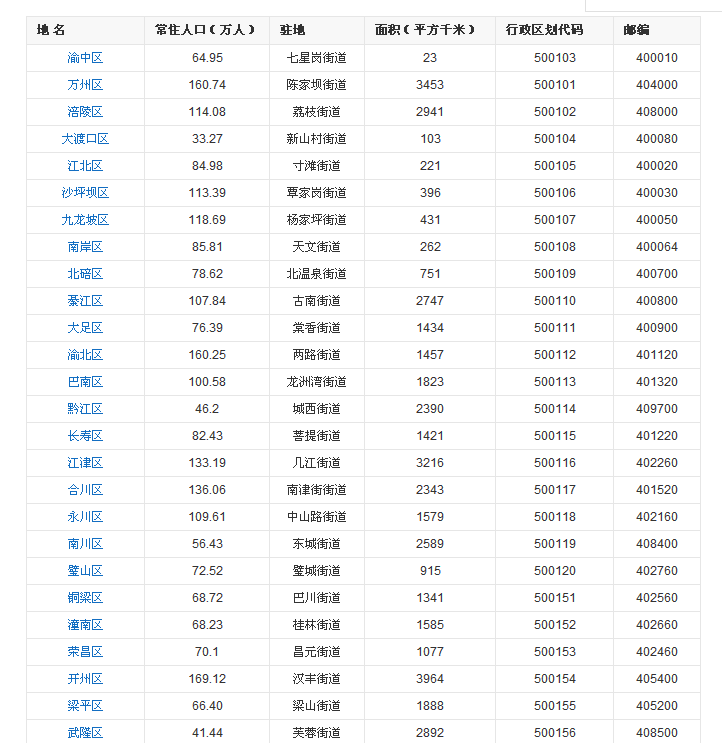Select the 覃家岗街道 cell
722x743 pixels.
point(316,193)
